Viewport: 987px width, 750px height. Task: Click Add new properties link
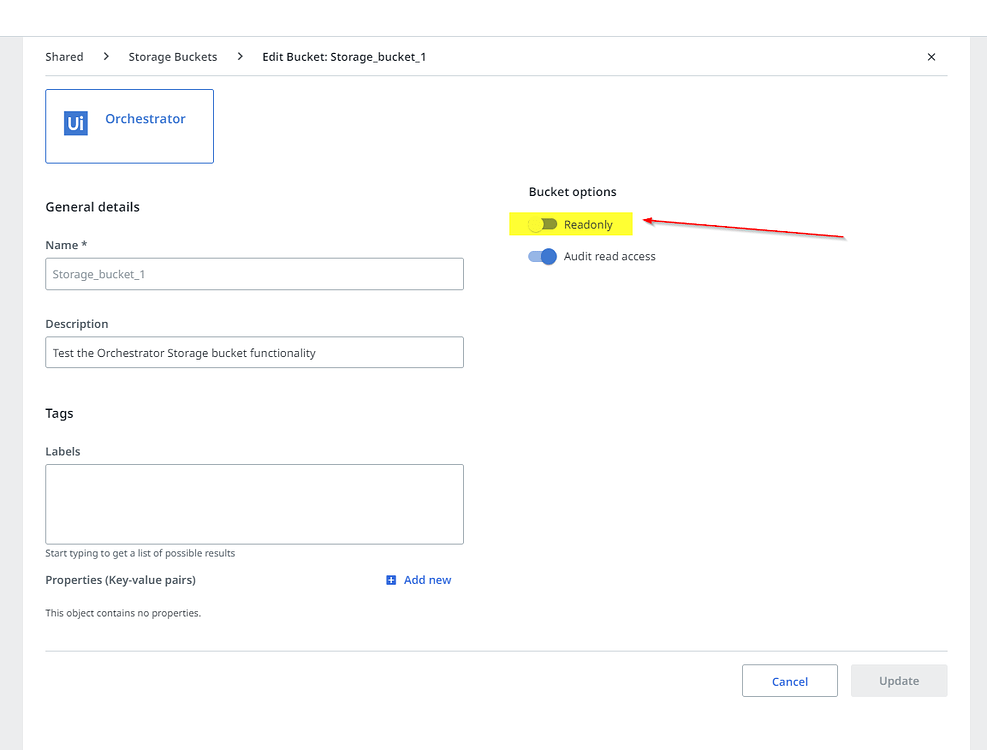click(427, 580)
